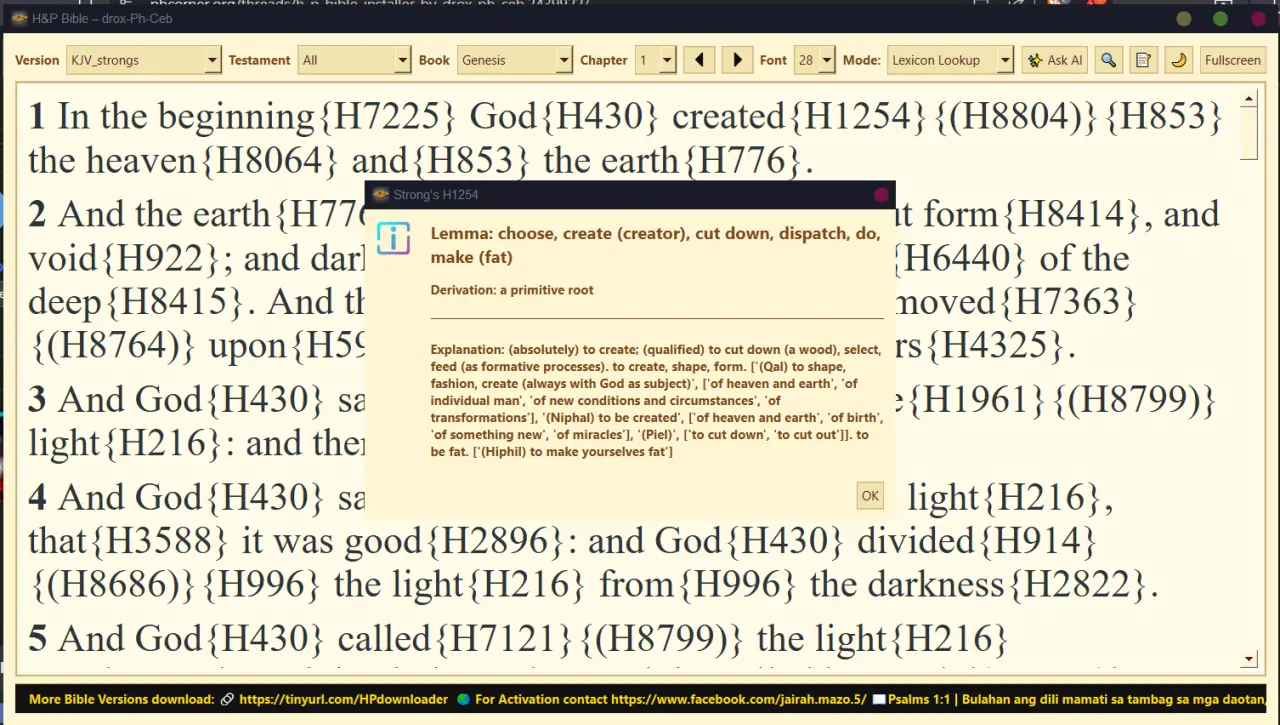Go to previous chapter with left arrow
Screen dimensions: 1280x725
click(x=699, y=60)
